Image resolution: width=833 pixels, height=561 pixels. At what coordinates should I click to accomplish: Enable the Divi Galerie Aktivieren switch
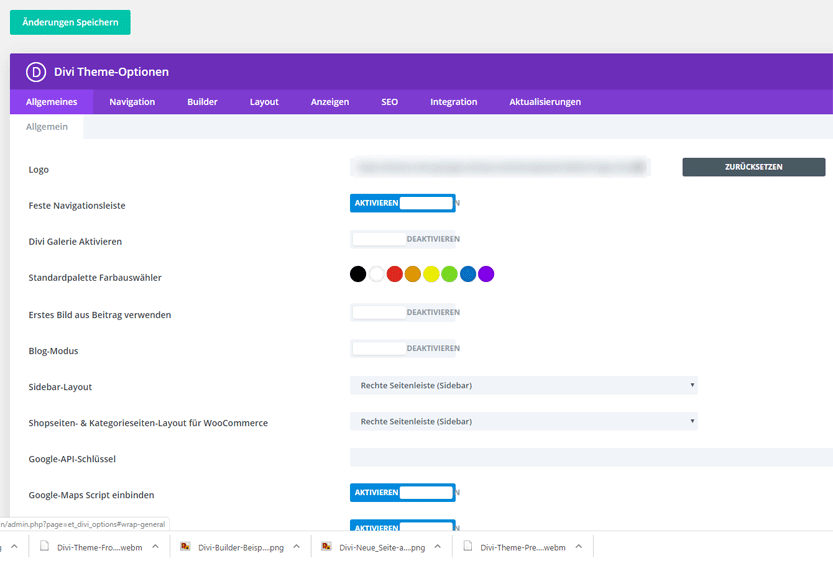403,239
